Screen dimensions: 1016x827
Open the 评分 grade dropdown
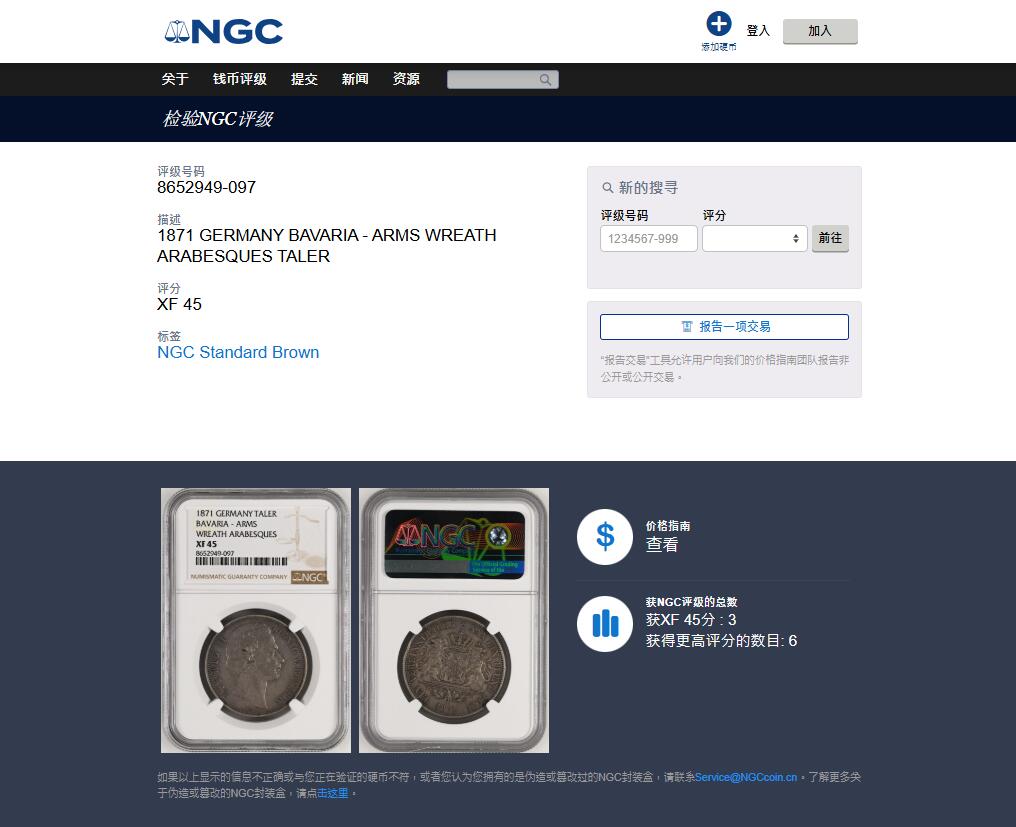[755, 239]
